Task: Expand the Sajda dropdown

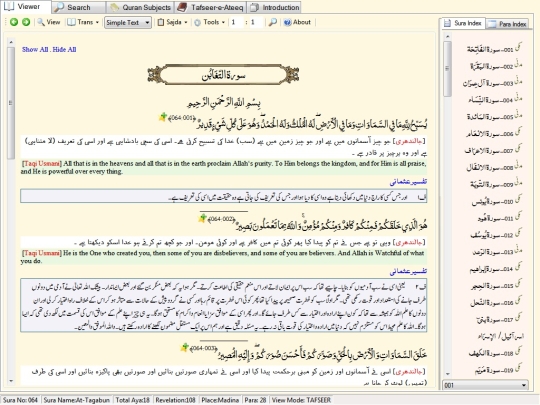Action: [x=173, y=22]
